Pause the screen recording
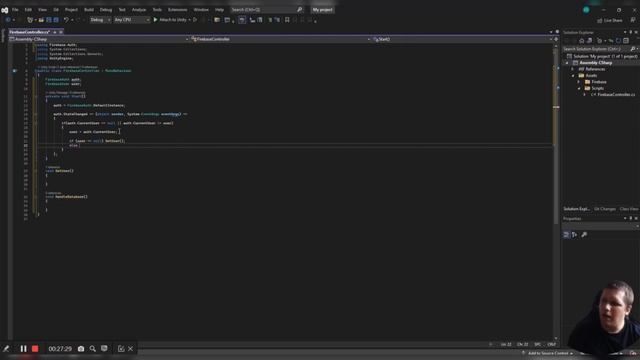The height and width of the screenshot is (360, 640). pyautogui.click(x=23, y=349)
